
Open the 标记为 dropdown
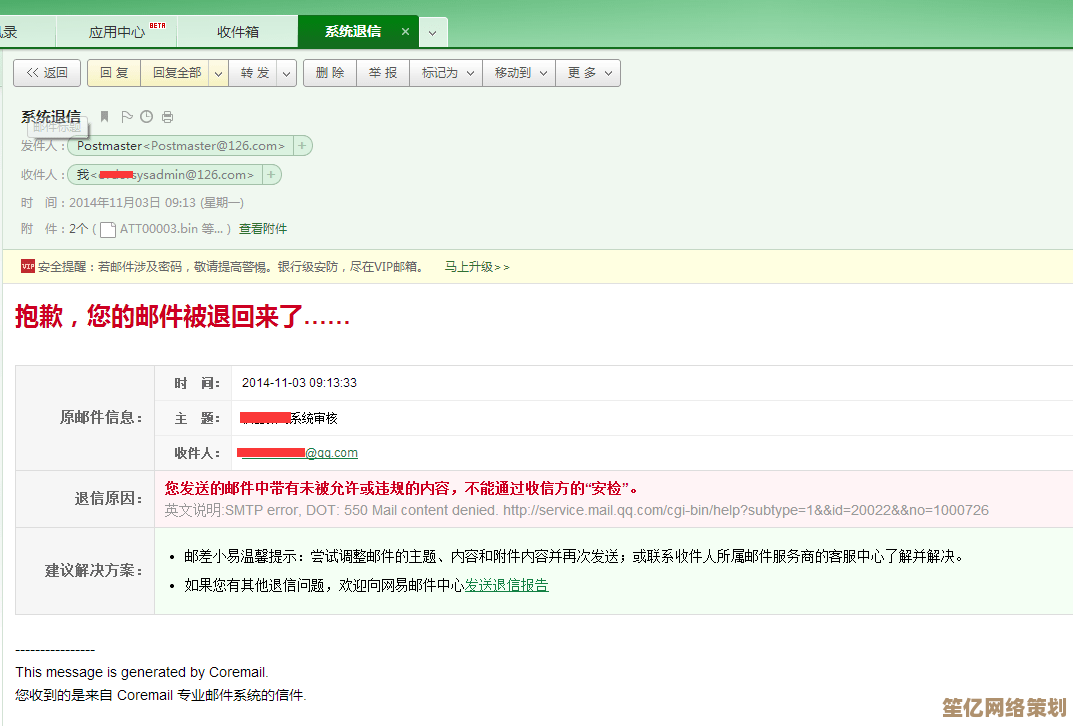[446, 73]
